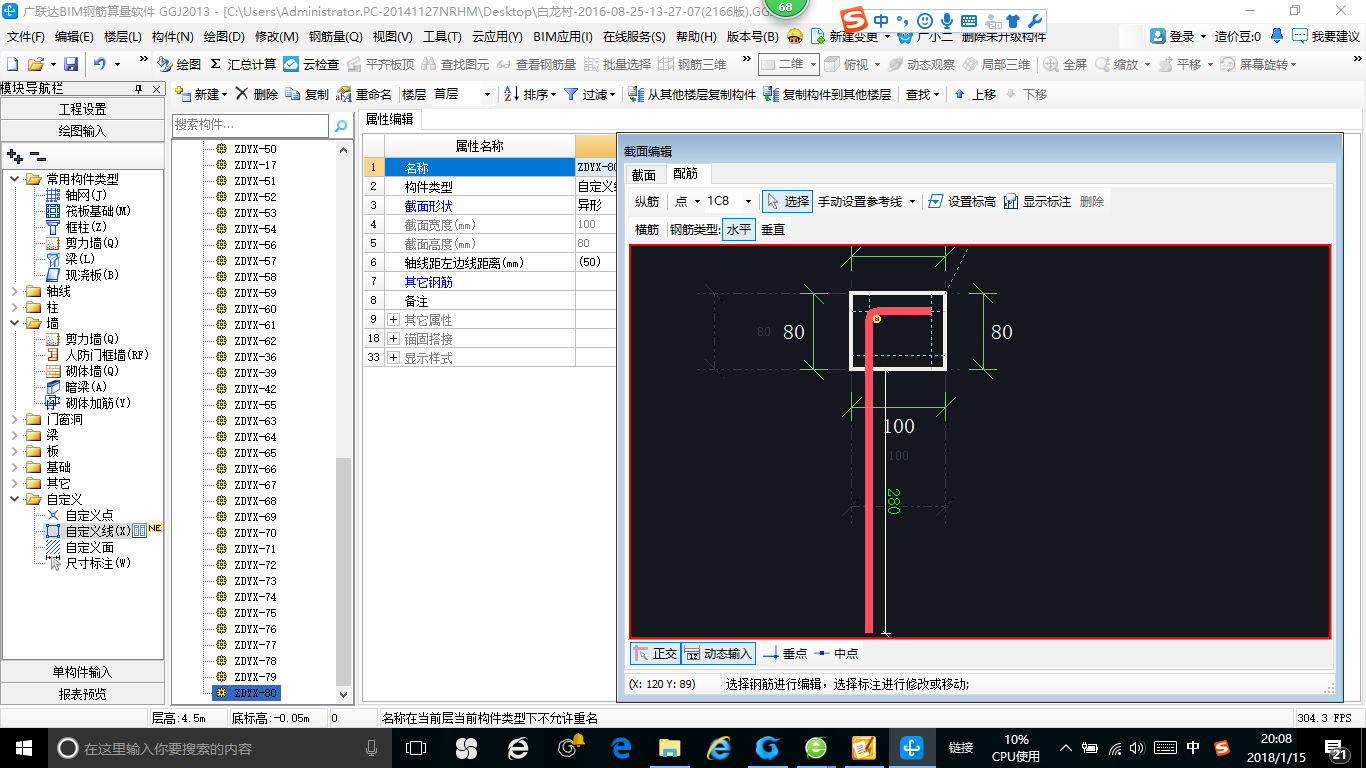Open the 过滤 filter dropdown
This screenshot has width=1366, height=768.
coord(591,94)
